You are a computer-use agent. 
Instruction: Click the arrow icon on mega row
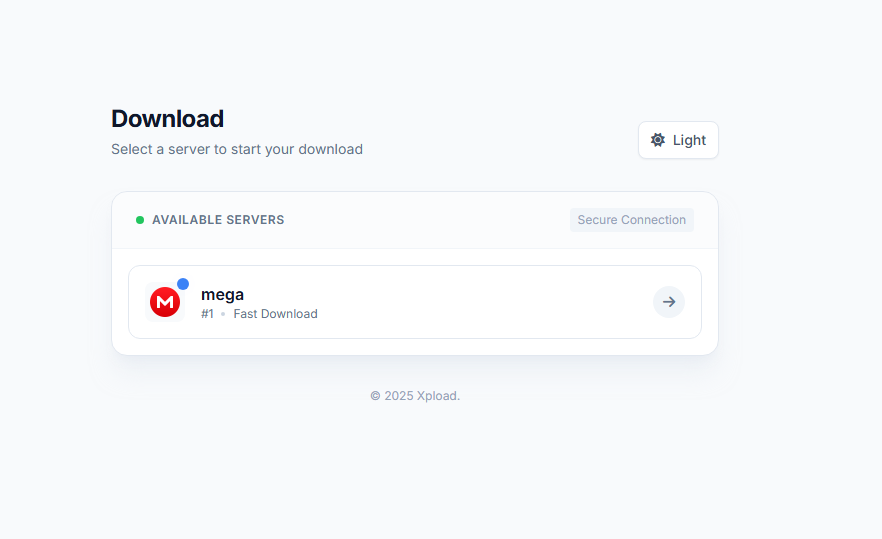[669, 302]
